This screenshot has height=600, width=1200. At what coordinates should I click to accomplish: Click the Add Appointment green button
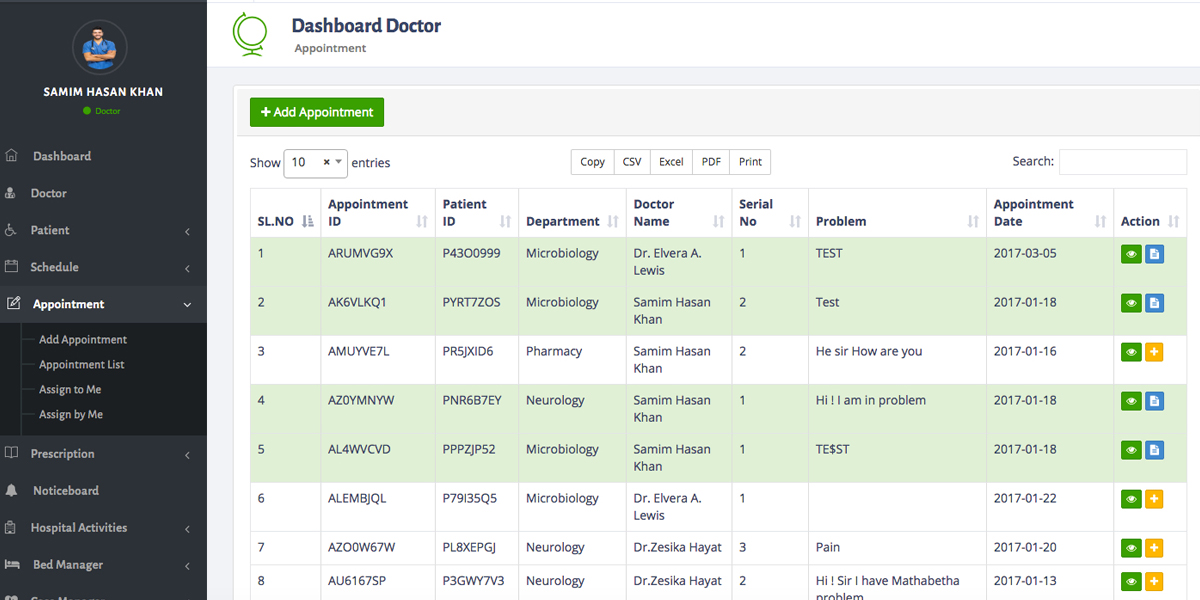click(x=317, y=112)
